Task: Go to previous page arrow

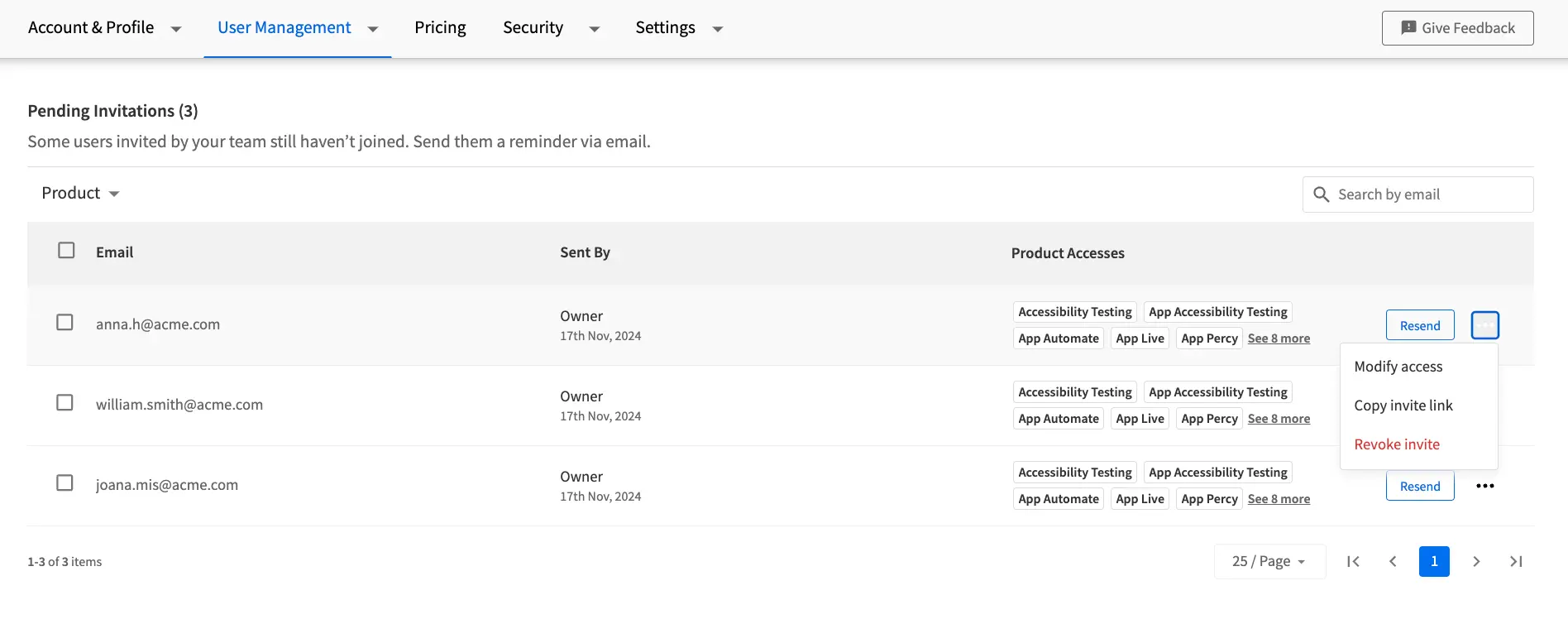Action: click(1394, 561)
